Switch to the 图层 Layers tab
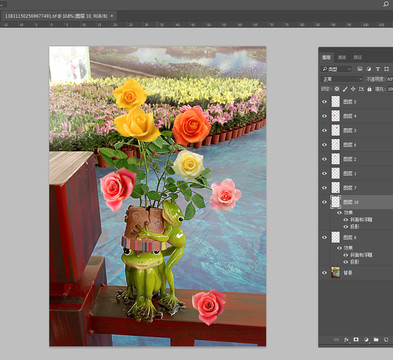This screenshot has width=393, height=360. (326, 57)
